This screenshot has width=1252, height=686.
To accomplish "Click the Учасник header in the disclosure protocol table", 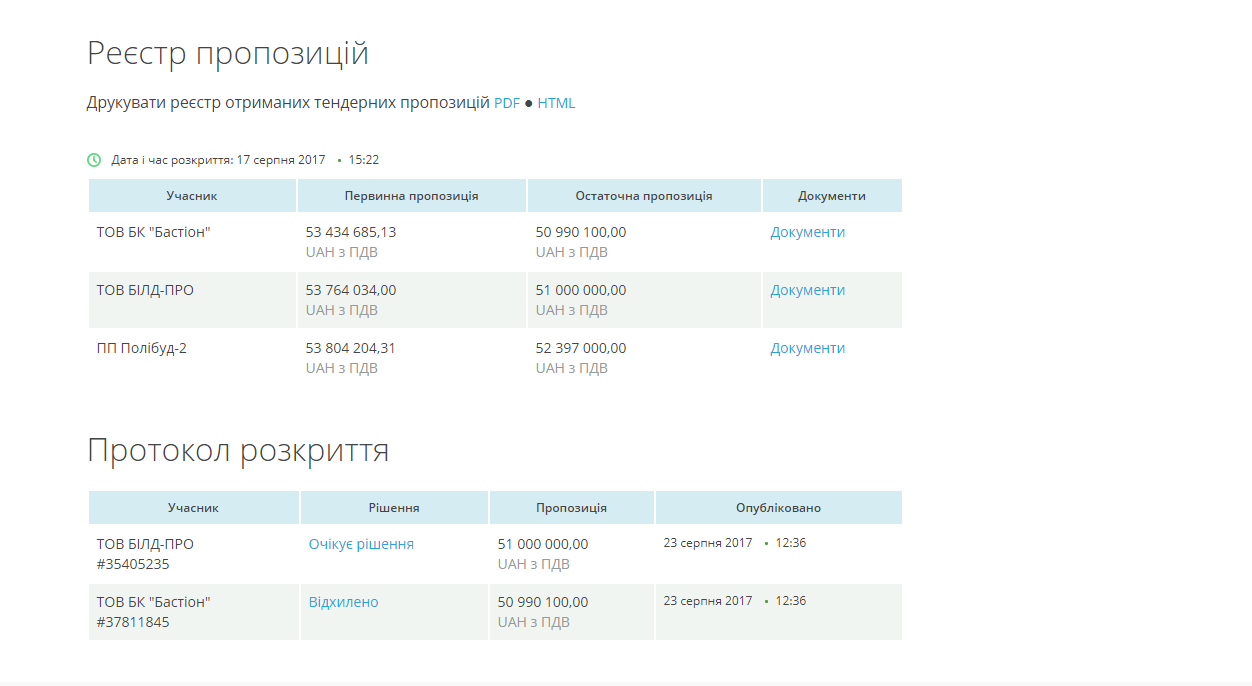I will 193,508.
